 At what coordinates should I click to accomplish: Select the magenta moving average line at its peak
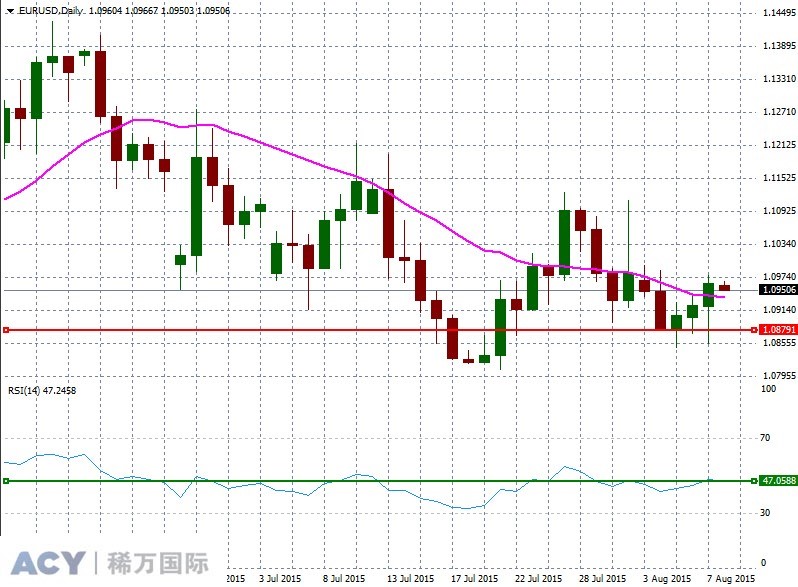click(x=142, y=120)
